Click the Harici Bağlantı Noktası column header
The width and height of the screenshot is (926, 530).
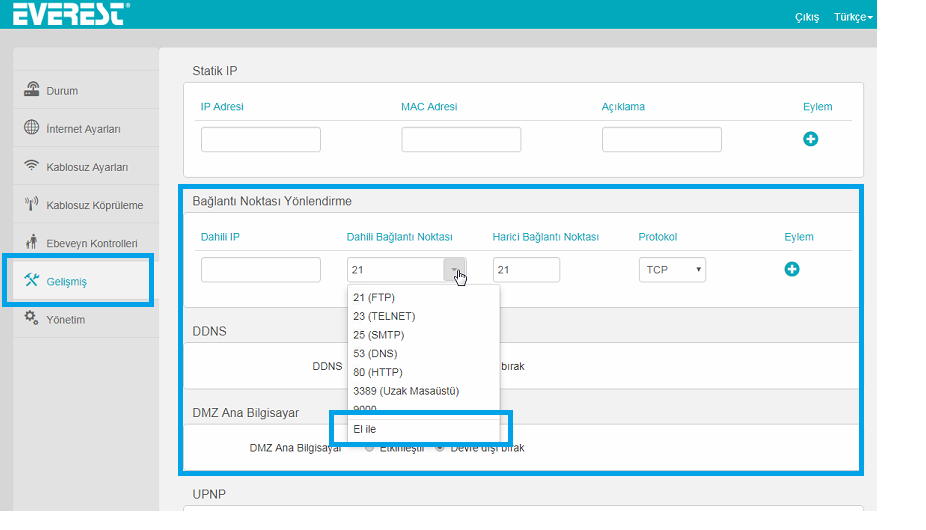pyautogui.click(x=546, y=236)
